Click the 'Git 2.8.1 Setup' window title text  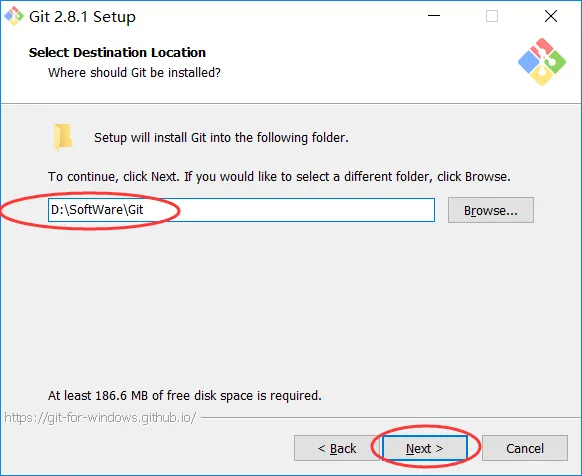(x=82, y=17)
